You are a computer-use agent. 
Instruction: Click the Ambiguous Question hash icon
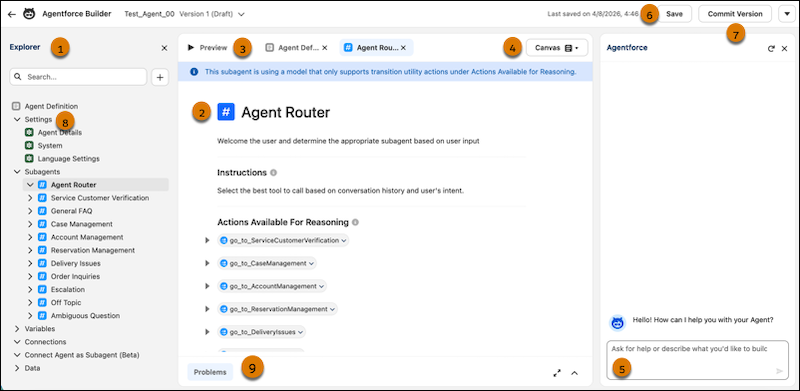42,315
